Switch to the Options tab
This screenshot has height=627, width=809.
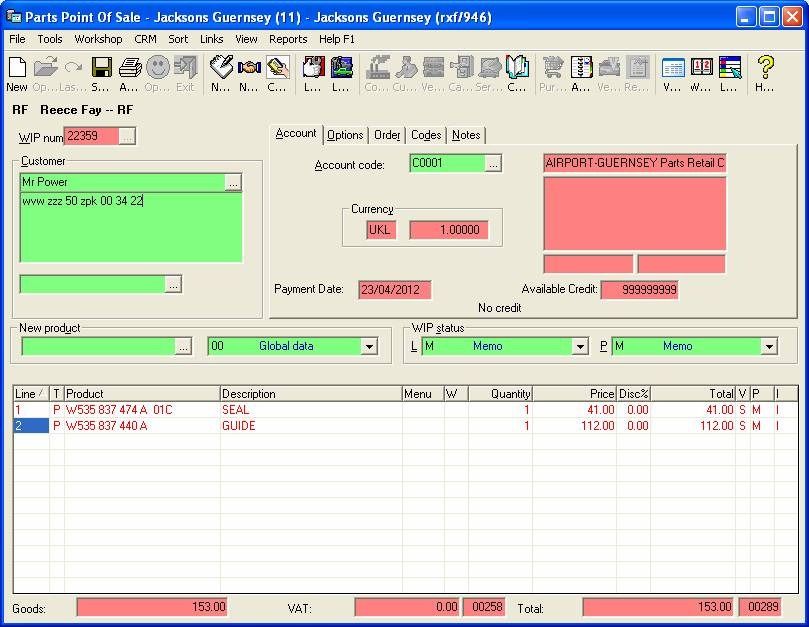coord(345,135)
